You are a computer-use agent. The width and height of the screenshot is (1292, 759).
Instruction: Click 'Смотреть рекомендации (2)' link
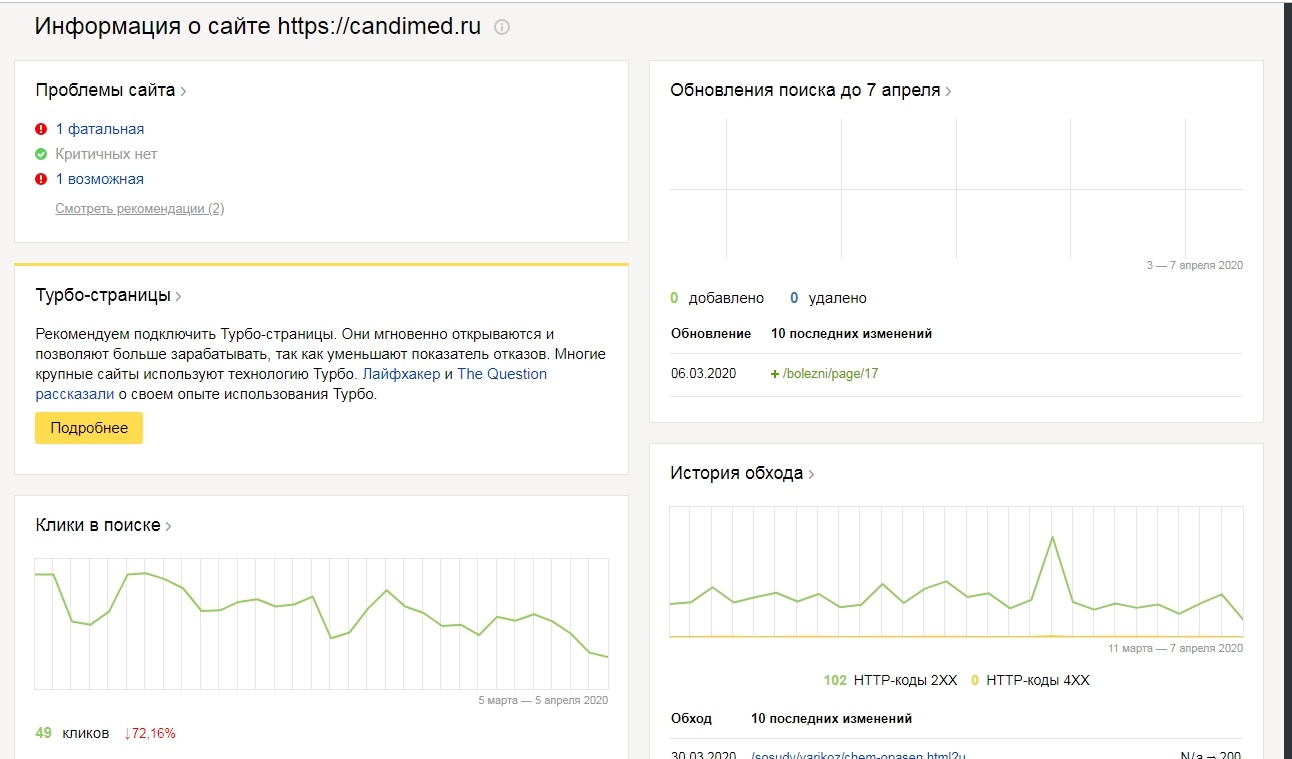click(140, 209)
